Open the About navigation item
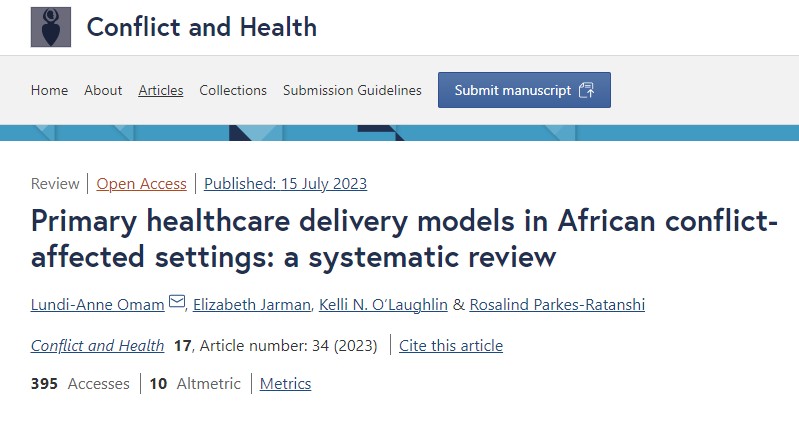The height and width of the screenshot is (423, 799). coord(103,90)
